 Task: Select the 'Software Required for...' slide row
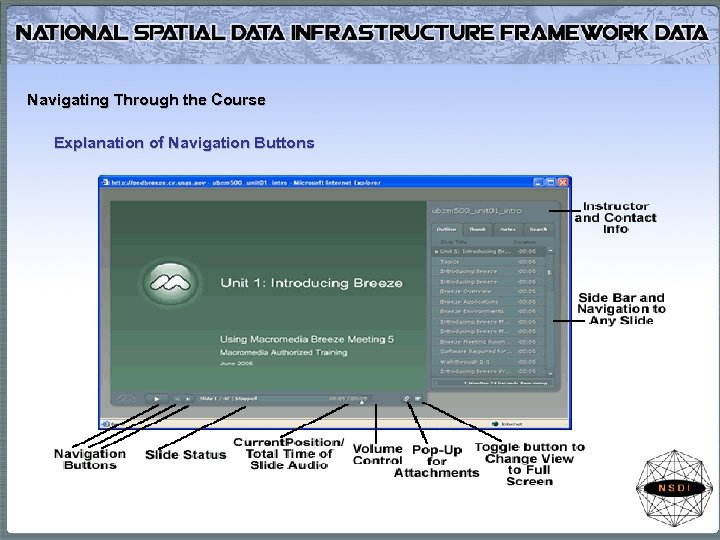(489, 351)
